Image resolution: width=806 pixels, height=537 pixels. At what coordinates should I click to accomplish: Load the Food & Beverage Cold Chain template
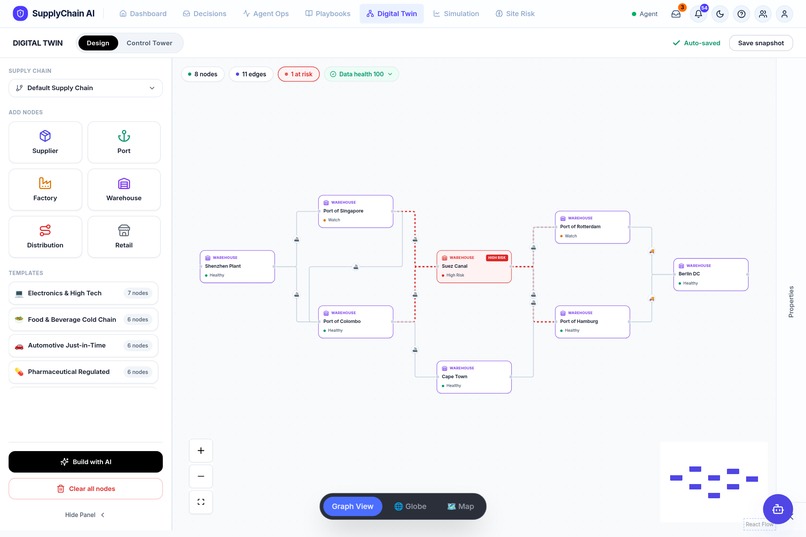click(83, 319)
